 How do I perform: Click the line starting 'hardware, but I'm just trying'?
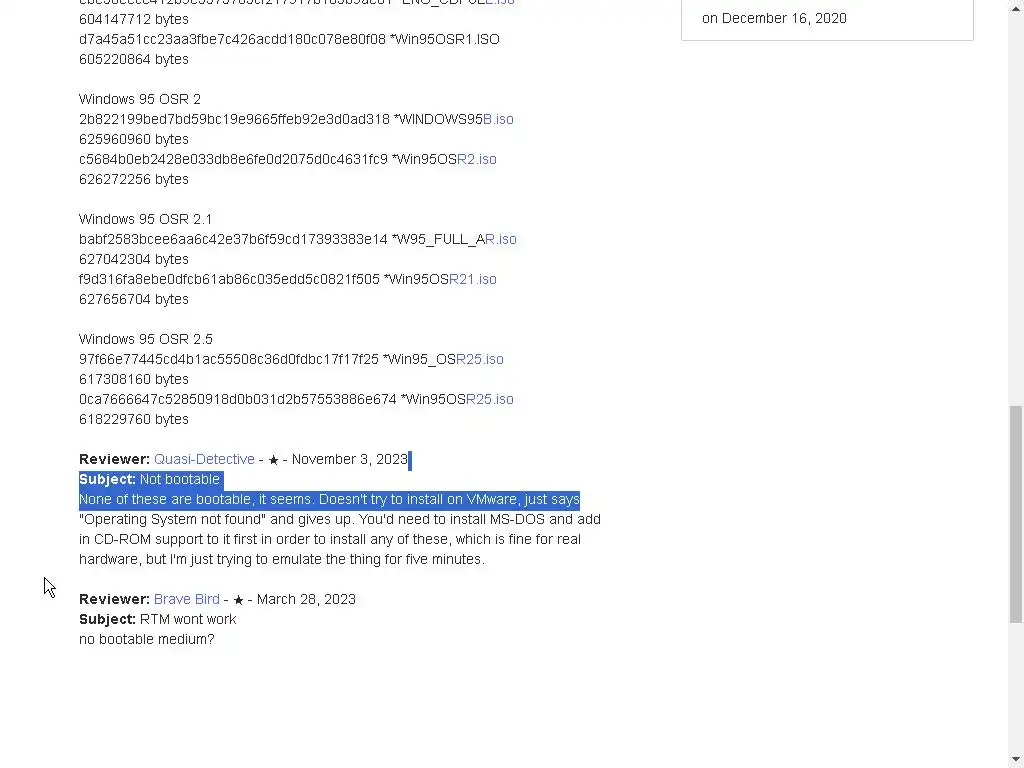pos(281,559)
